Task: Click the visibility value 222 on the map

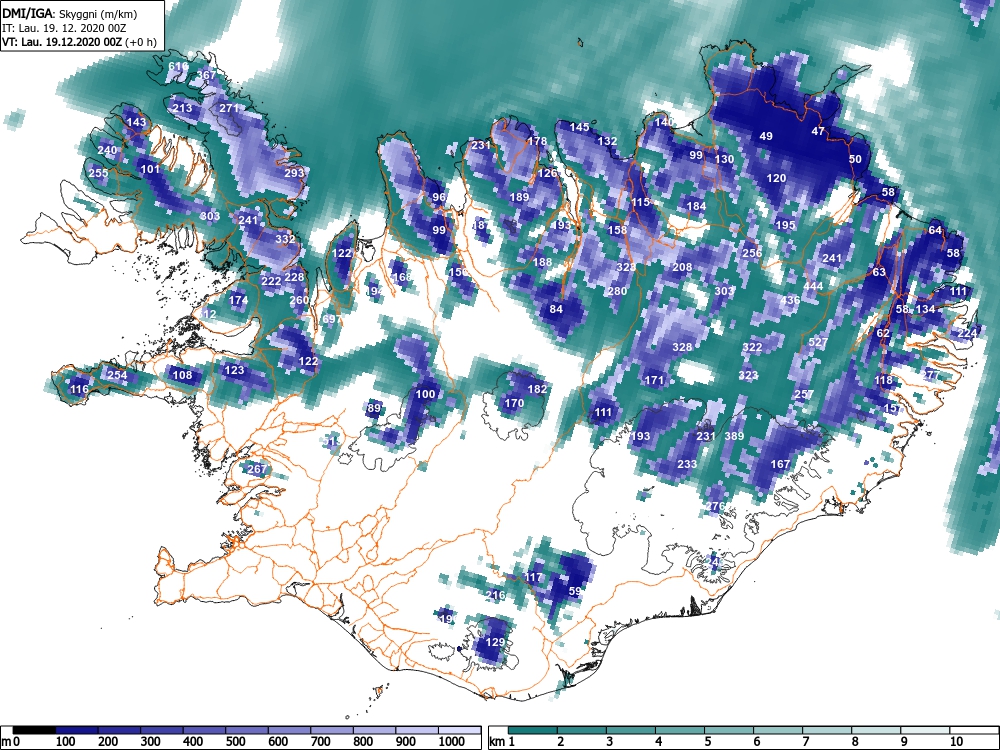Action: click(271, 281)
